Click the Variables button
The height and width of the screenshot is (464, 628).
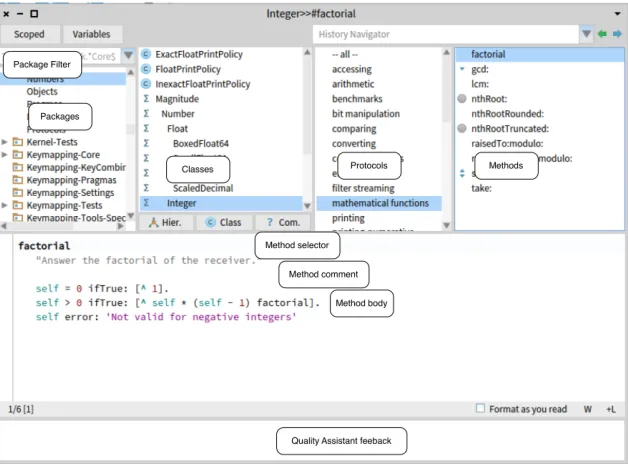pos(91,34)
